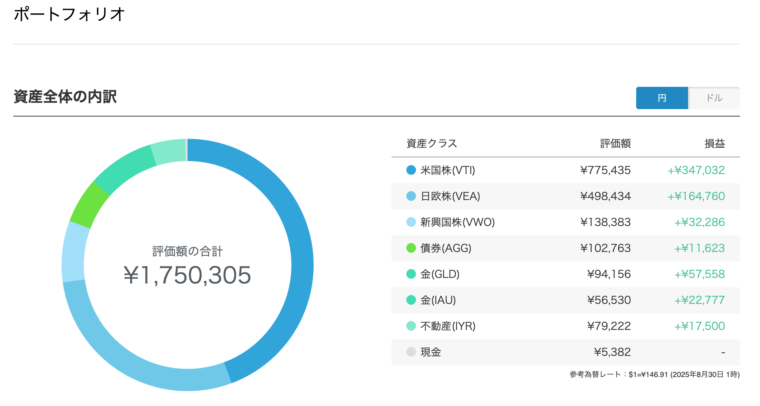Switch currency display to ドル (dollar)
The width and height of the screenshot is (760, 406).
click(x=713, y=98)
